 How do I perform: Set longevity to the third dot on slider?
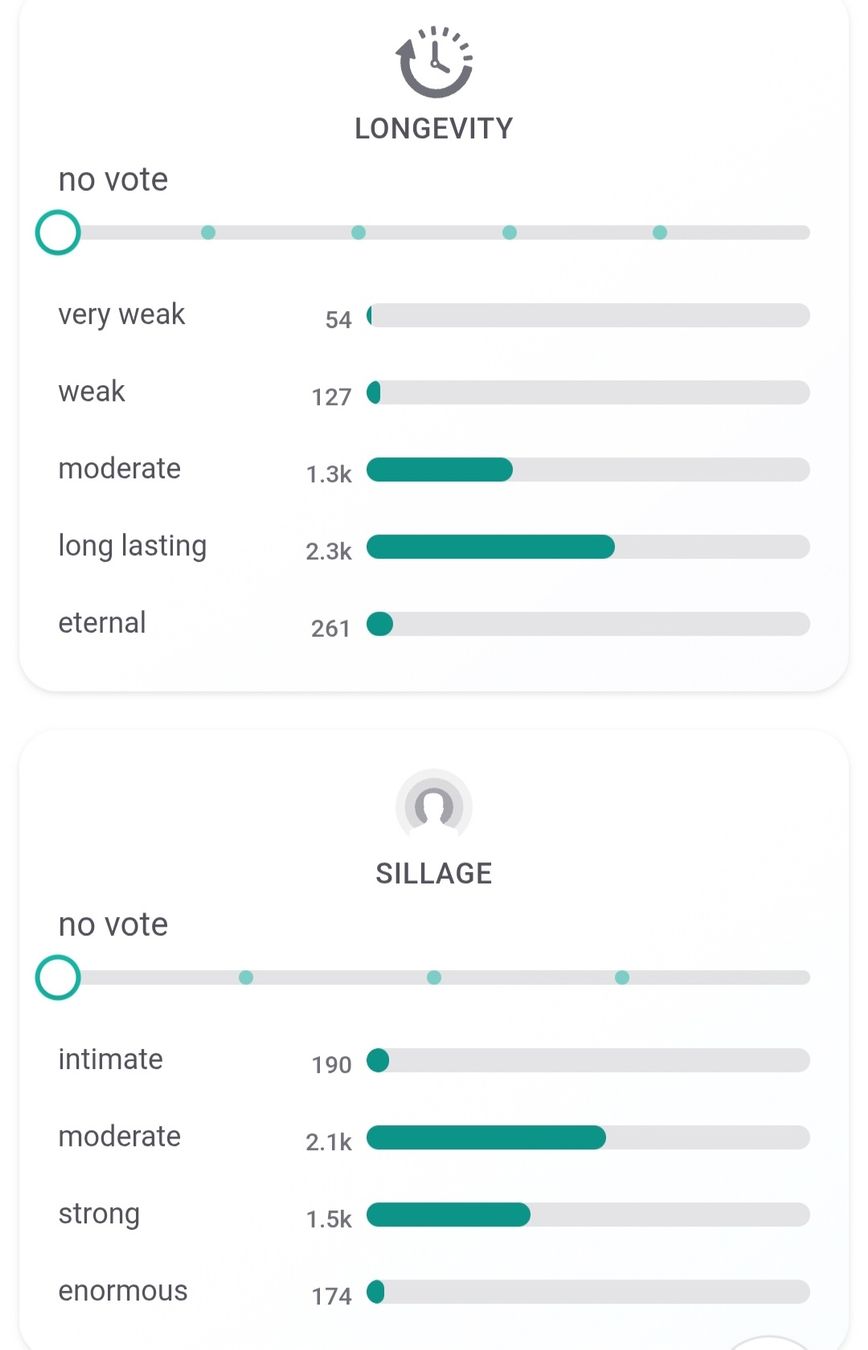pyautogui.click(x=509, y=232)
